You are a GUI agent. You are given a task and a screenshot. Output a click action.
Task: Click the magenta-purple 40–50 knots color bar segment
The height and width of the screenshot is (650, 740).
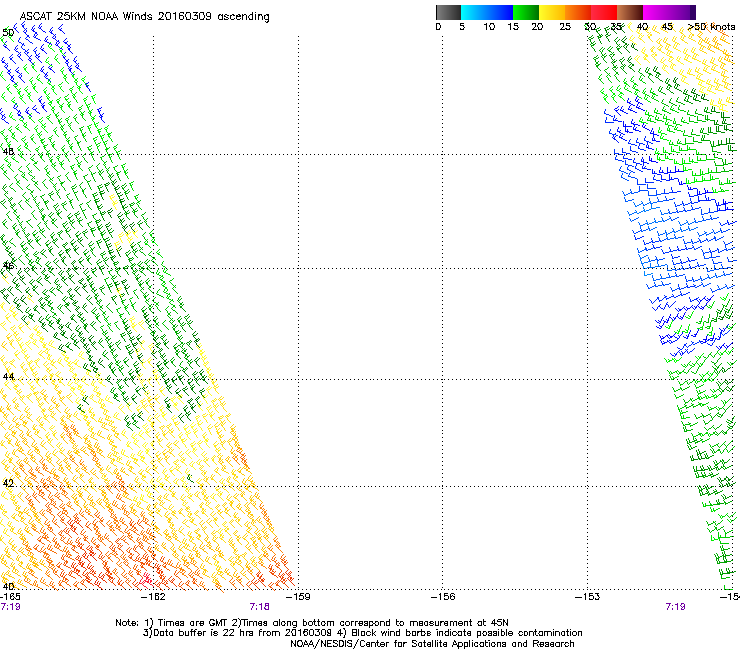point(669,12)
